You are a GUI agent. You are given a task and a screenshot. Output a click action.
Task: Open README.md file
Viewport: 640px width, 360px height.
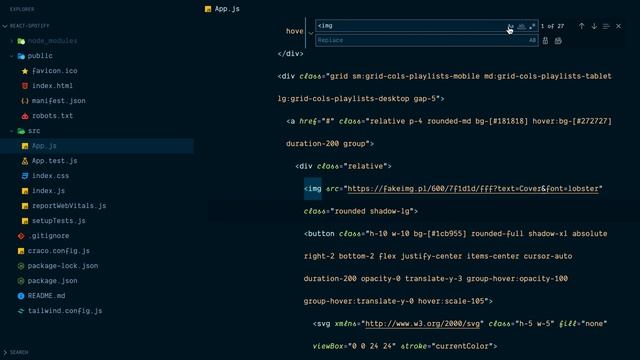46,296
